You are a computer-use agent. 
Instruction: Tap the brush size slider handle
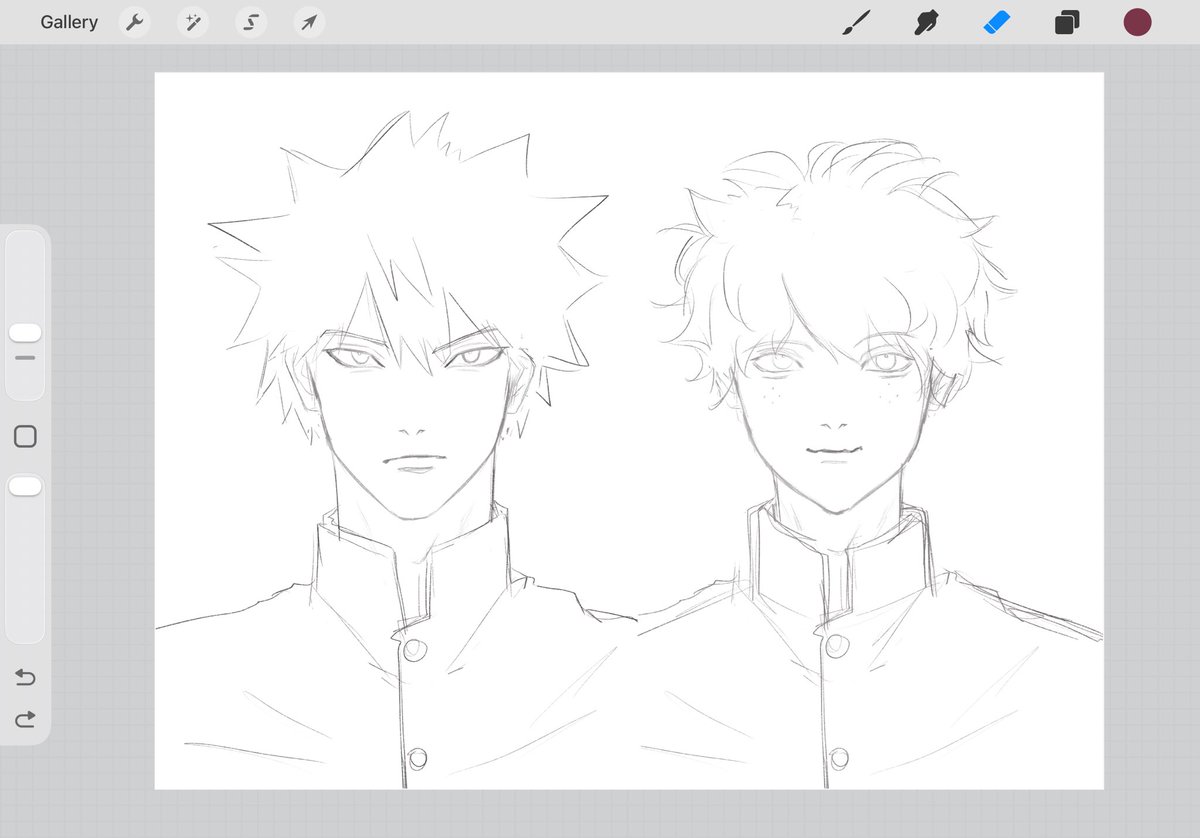coord(25,333)
